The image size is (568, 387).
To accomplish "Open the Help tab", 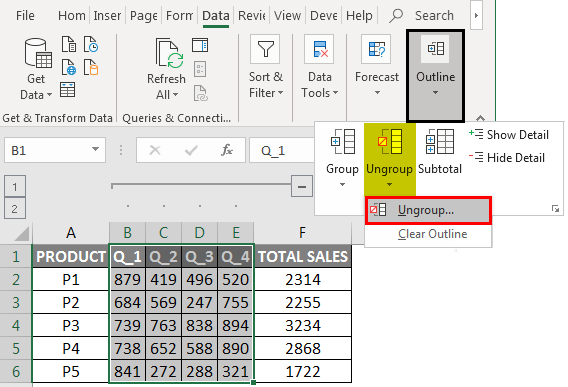I will click(359, 16).
